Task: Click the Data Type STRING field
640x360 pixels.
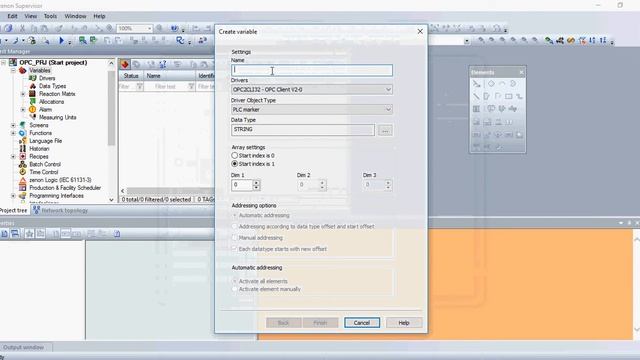Action: (302, 130)
